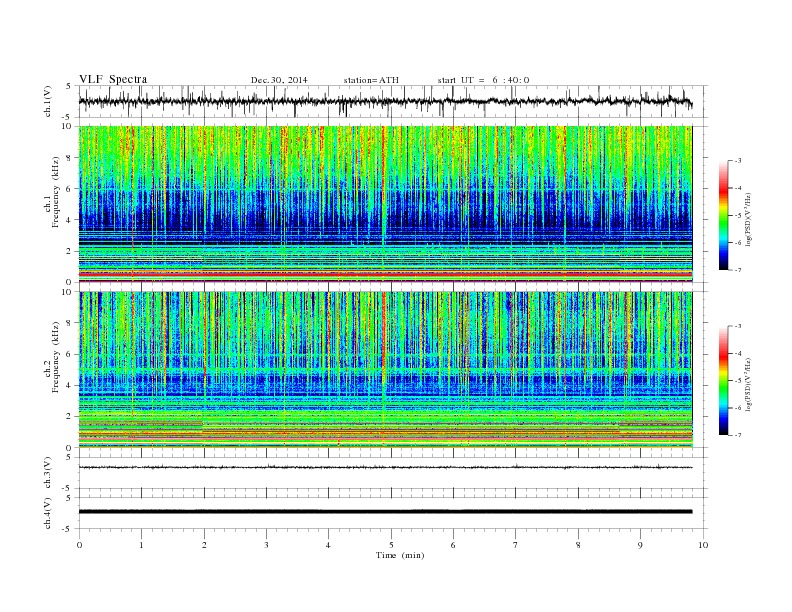Click the "Time (min)" x-axis label
The width and height of the screenshot is (792, 612).
[400, 555]
